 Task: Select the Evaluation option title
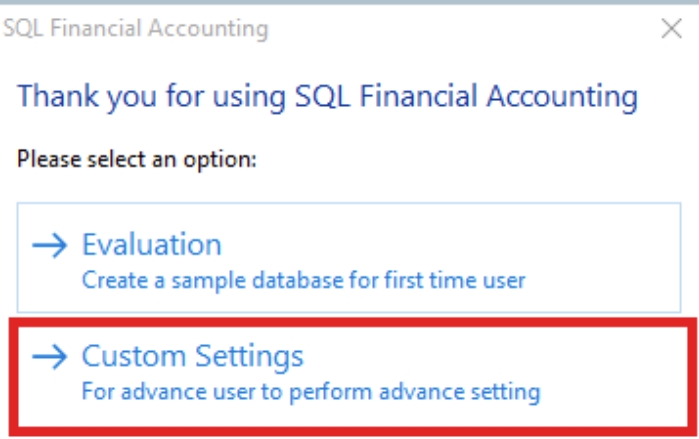(151, 245)
